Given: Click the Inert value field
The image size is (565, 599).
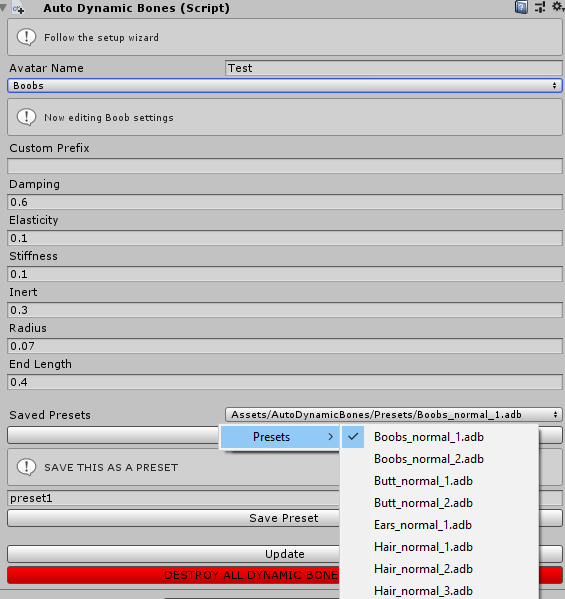Looking at the screenshot, I should [285, 310].
